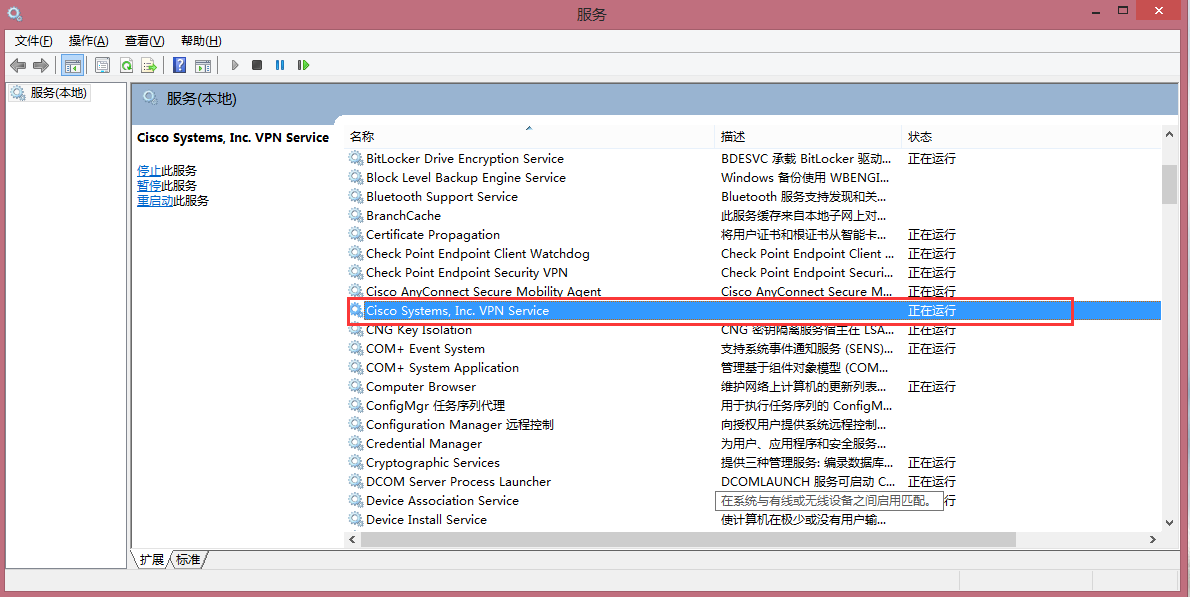Viewport: 1190px width, 597px height.
Task: Toggle the action pane toolbar icon
Action: (x=203, y=65)
